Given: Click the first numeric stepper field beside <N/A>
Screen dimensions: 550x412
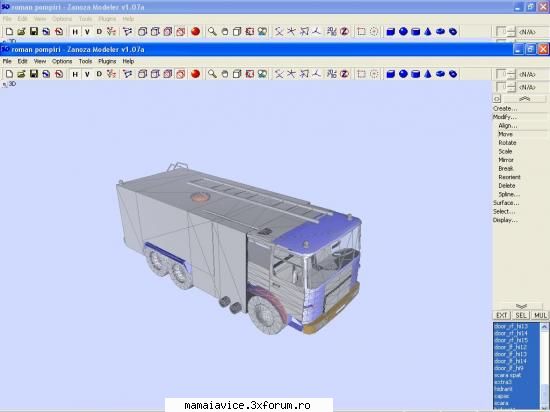Looking at the screenshot, I should coord(505,74).
